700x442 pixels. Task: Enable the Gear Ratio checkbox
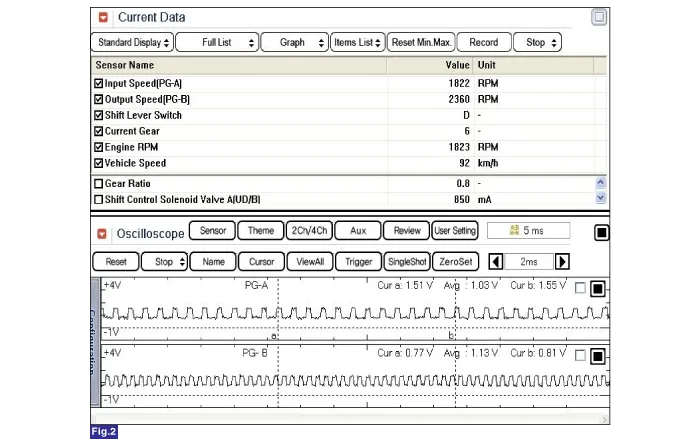click(98, 184)
